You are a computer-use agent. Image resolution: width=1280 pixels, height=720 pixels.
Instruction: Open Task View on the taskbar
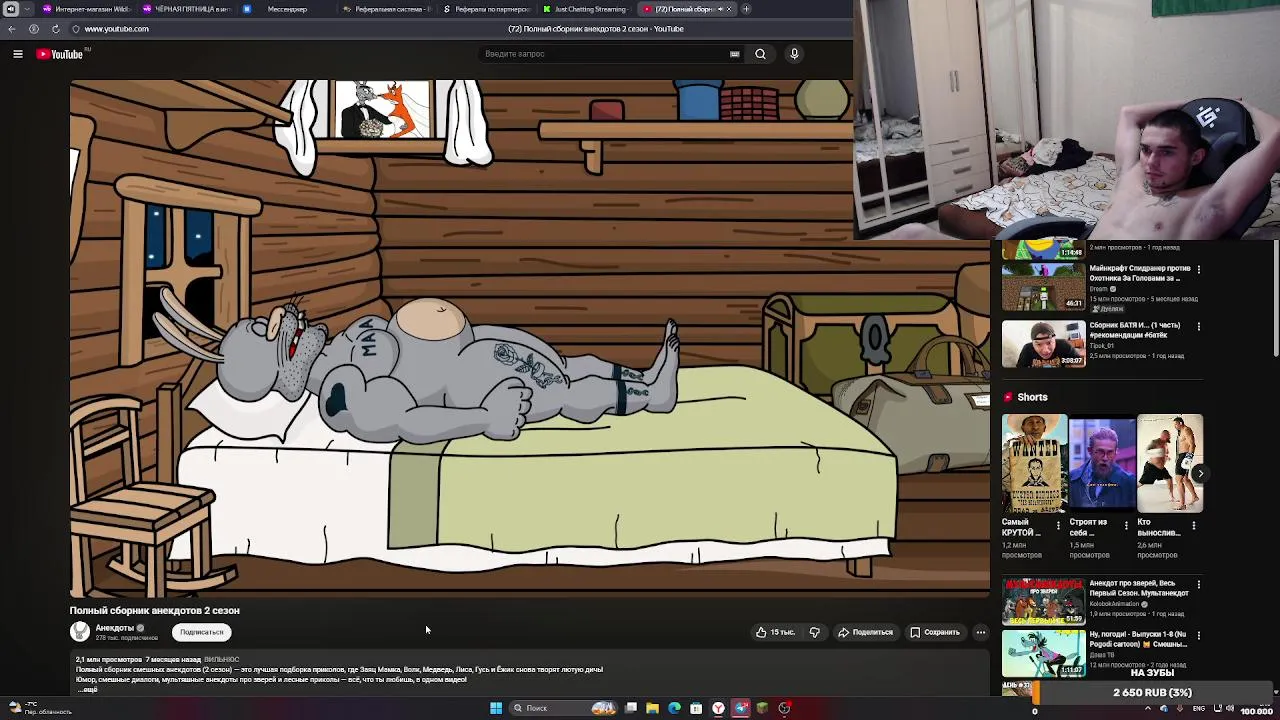click(x=631, y=708)
